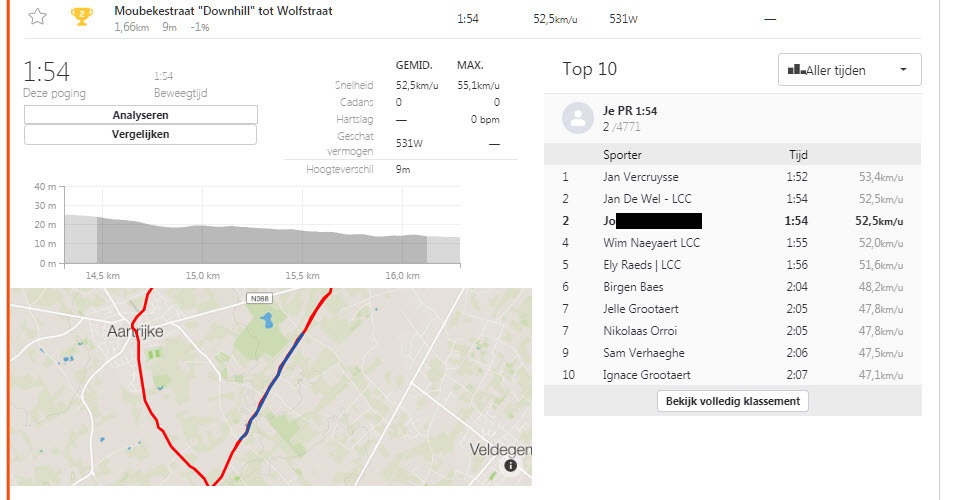Click the map info icon
Screen dimensions: 967x500
tap(511, 466)
